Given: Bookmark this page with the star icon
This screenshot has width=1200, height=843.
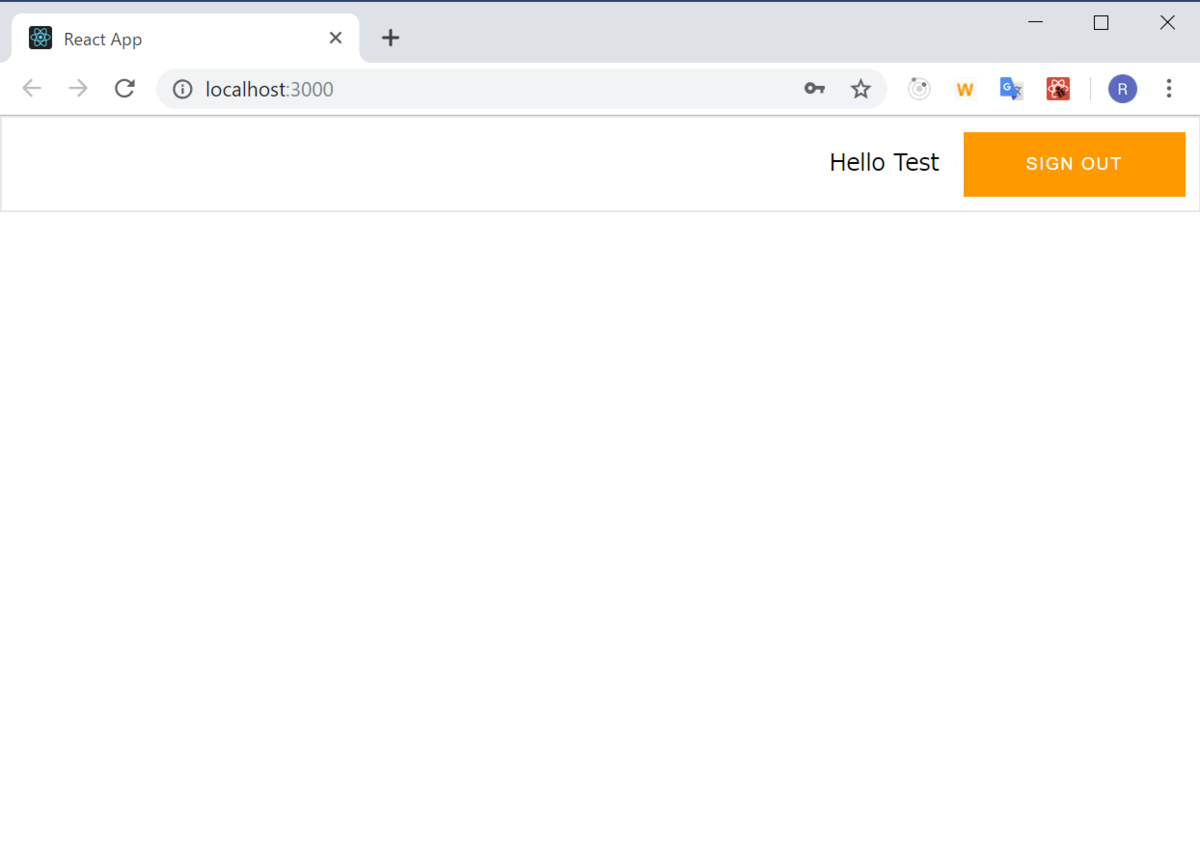Looking at the screenshot, I should point(860,89).
